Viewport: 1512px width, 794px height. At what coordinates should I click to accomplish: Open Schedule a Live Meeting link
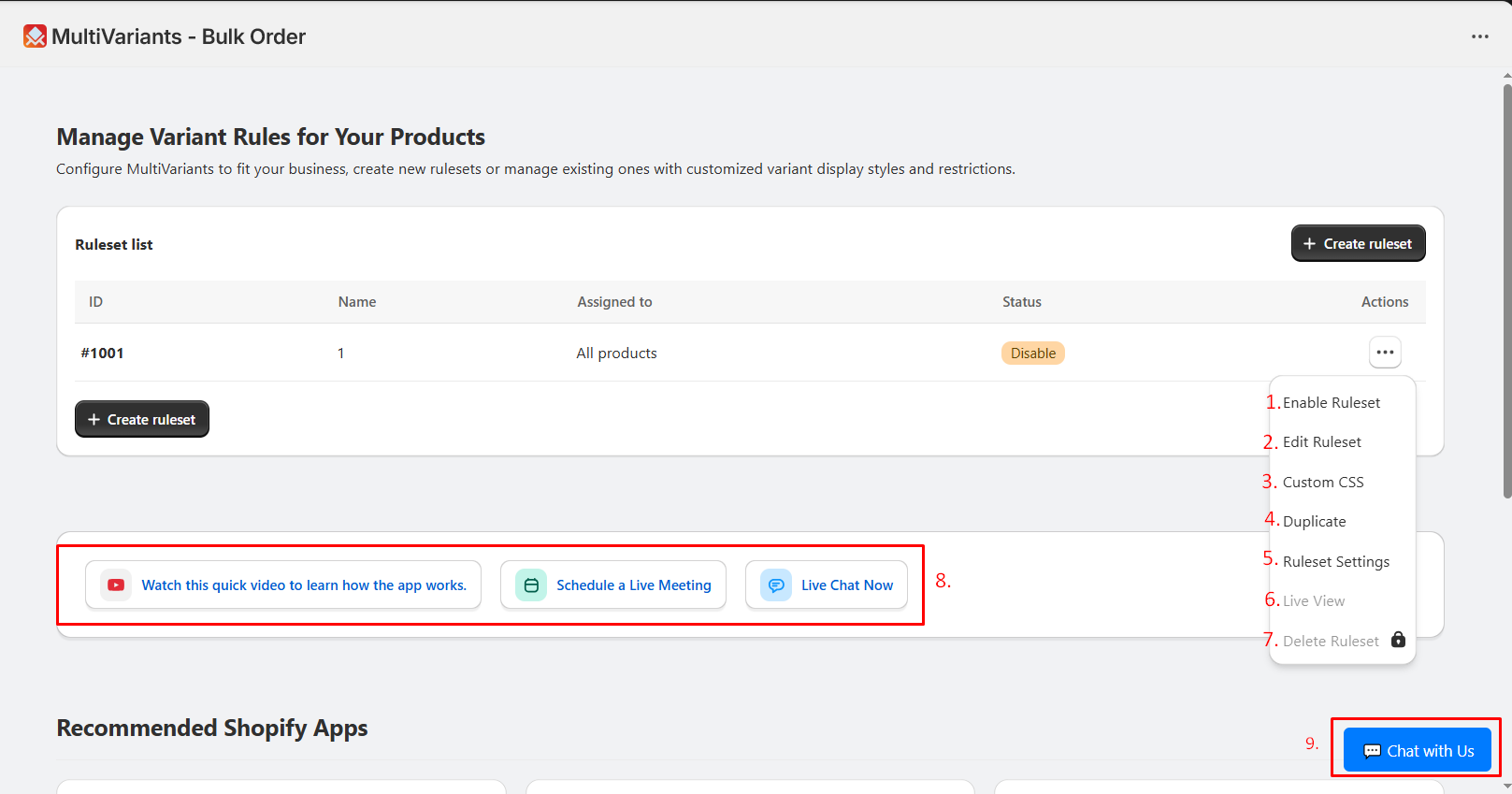[613, 585]
